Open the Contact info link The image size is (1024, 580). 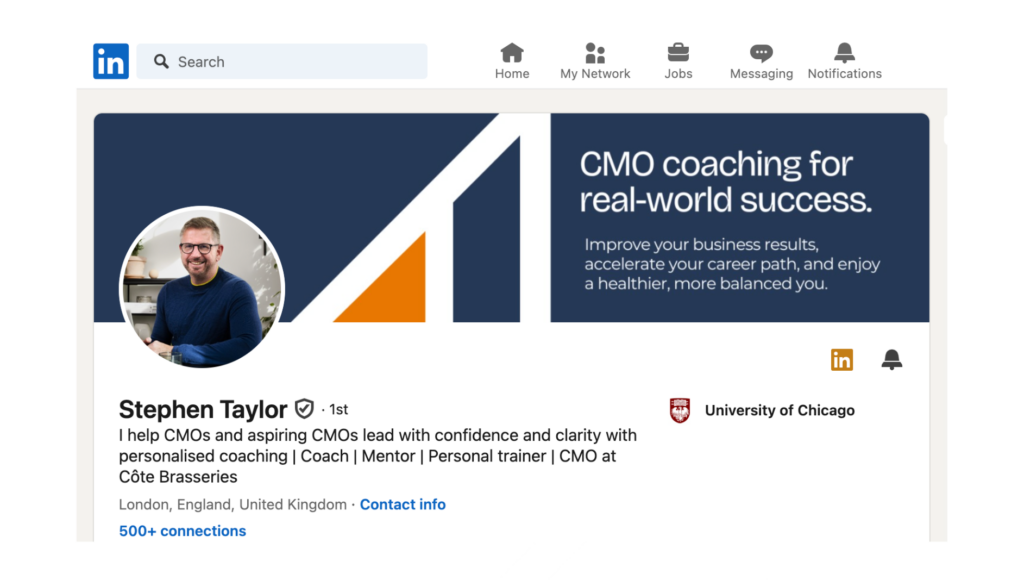tap(402, 505)
